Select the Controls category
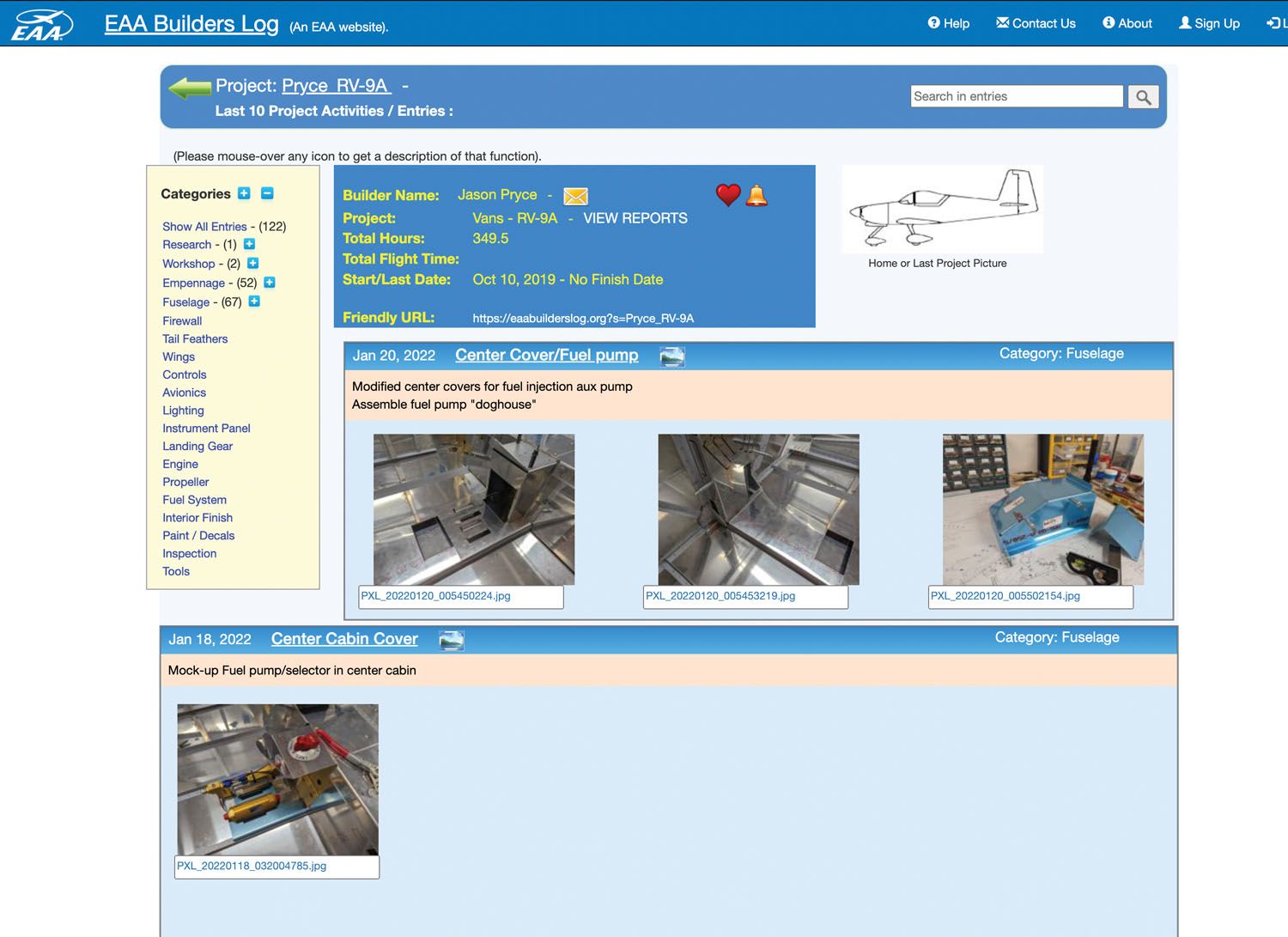This screenshot has height=937, width=1288. pos(185,375)
